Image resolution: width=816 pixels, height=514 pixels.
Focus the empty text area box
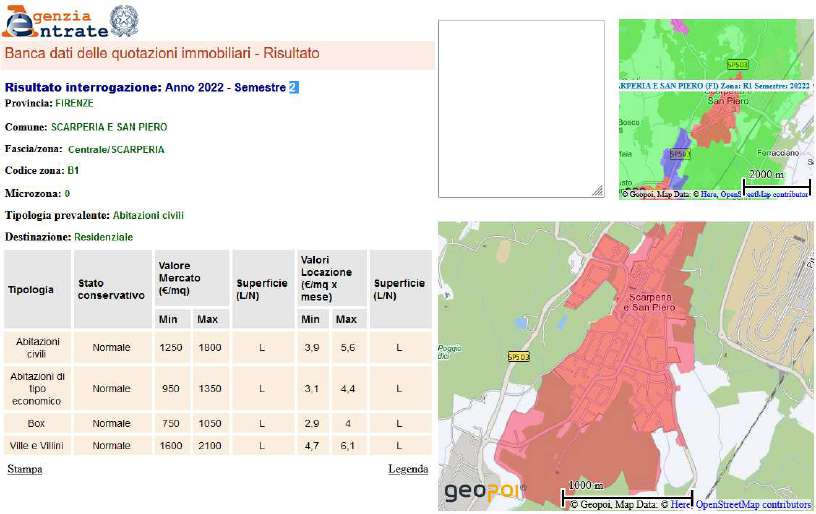click(521, 108)
